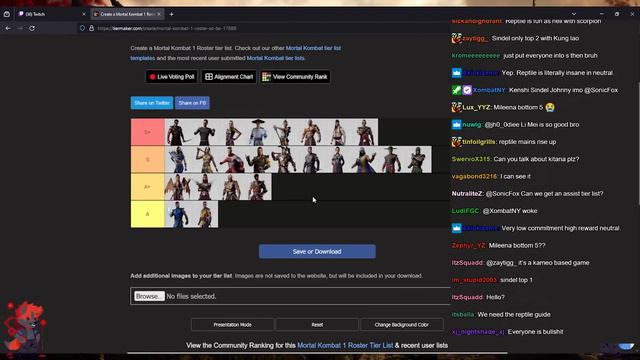Click zaytigg_ username in chat
This screenshot has width=640, height=360.
pos(475,38)
